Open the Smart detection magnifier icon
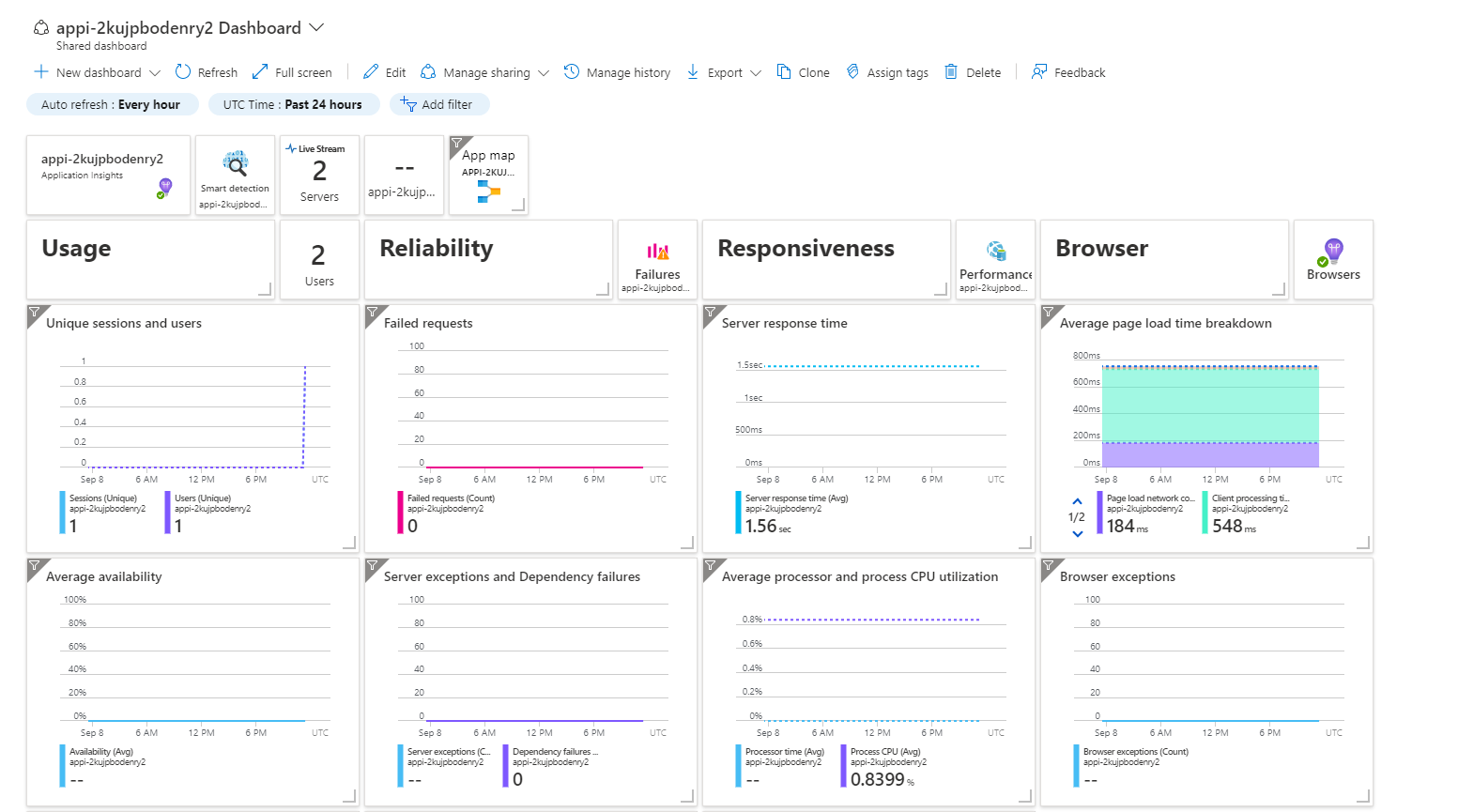 235,164
